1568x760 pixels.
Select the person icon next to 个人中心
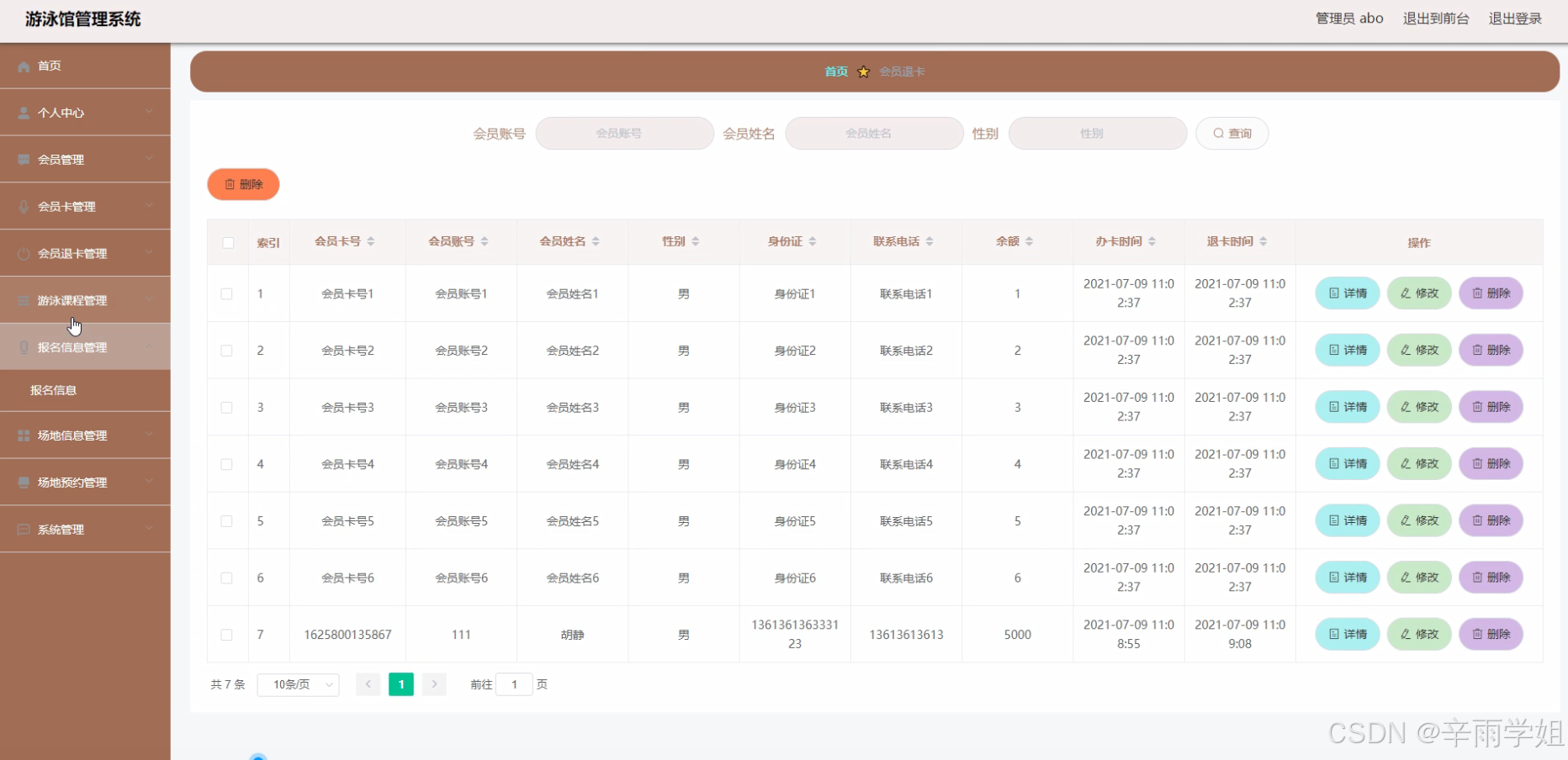(23, 112)
